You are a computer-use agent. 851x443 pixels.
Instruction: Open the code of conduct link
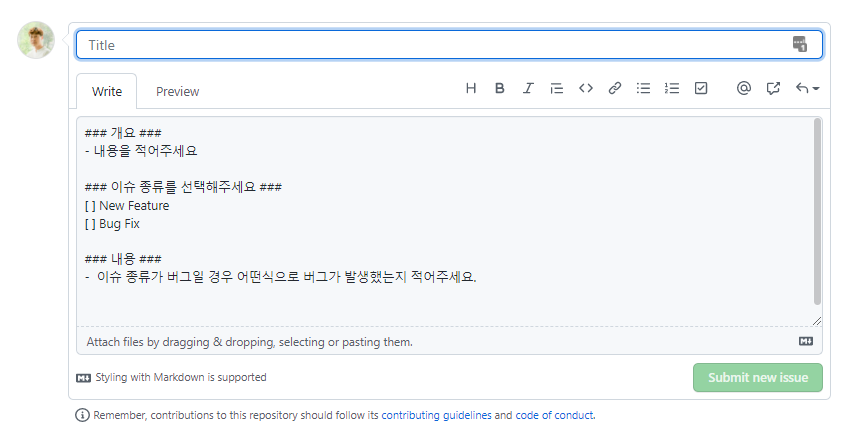pos(554,415)
